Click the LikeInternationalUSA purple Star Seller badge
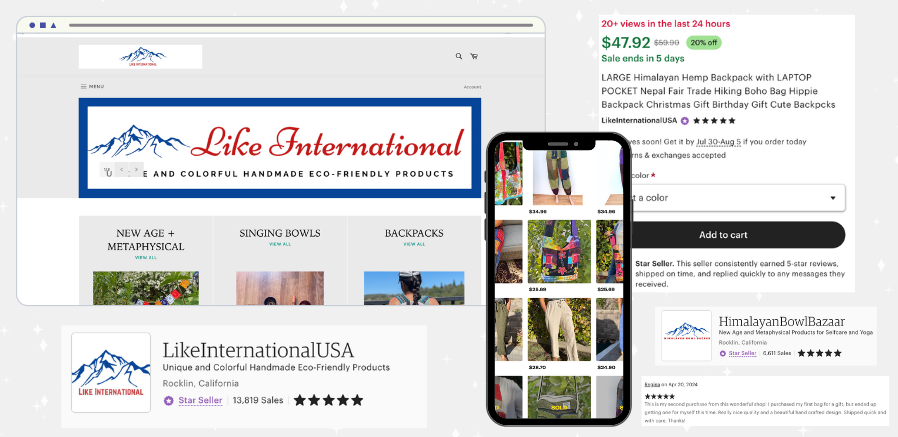This screenshot has height=437, width=898. [x=168, y=401]
